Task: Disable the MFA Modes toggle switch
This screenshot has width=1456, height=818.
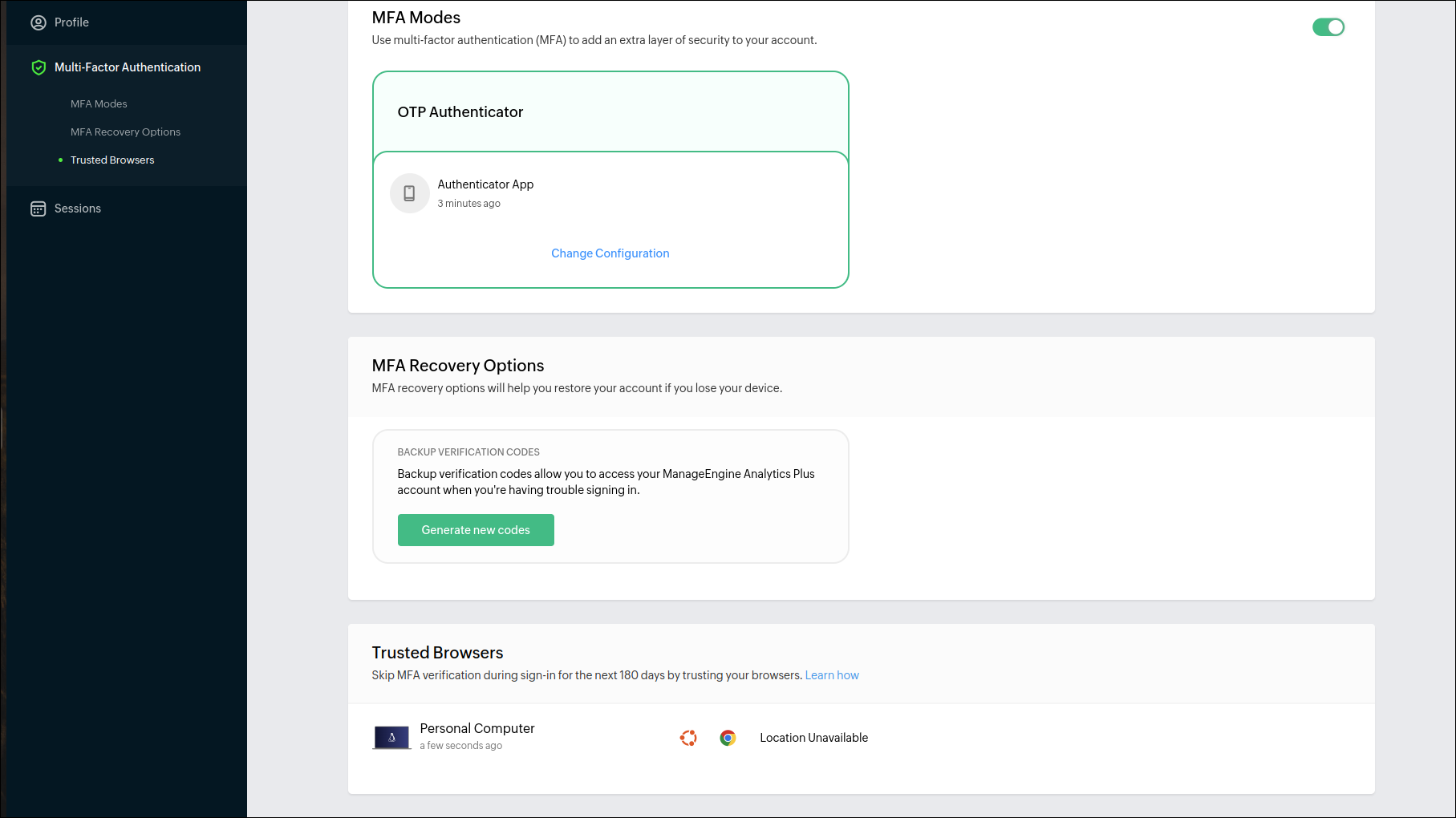Action: pyautogui.click(x=1328, y=26)
